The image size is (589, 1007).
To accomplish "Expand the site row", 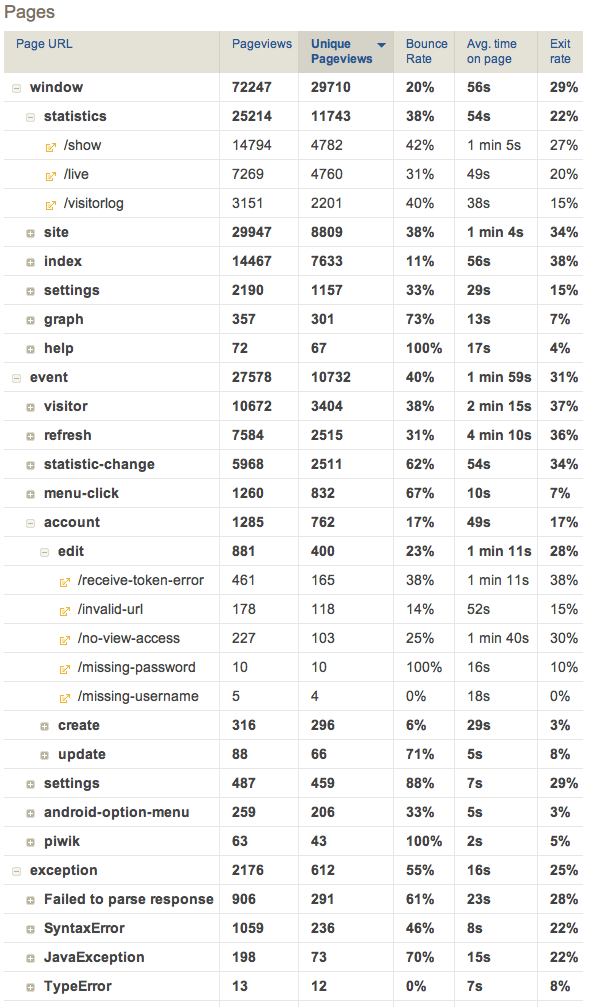I will point(30,234).
